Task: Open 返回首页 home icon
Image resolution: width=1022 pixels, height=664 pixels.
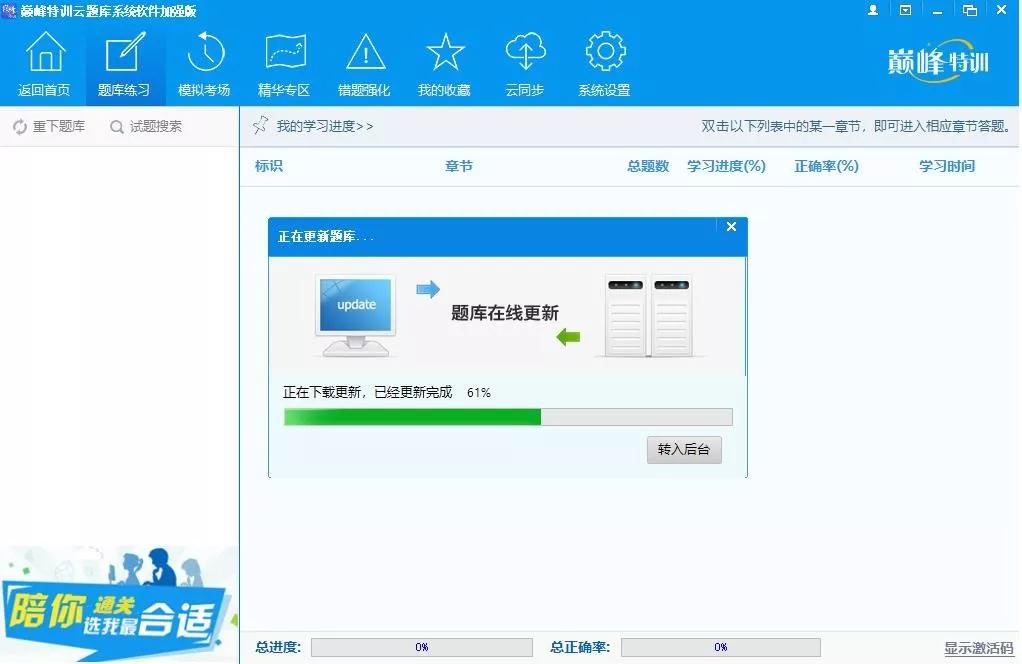Action: (x=45, y=62)
